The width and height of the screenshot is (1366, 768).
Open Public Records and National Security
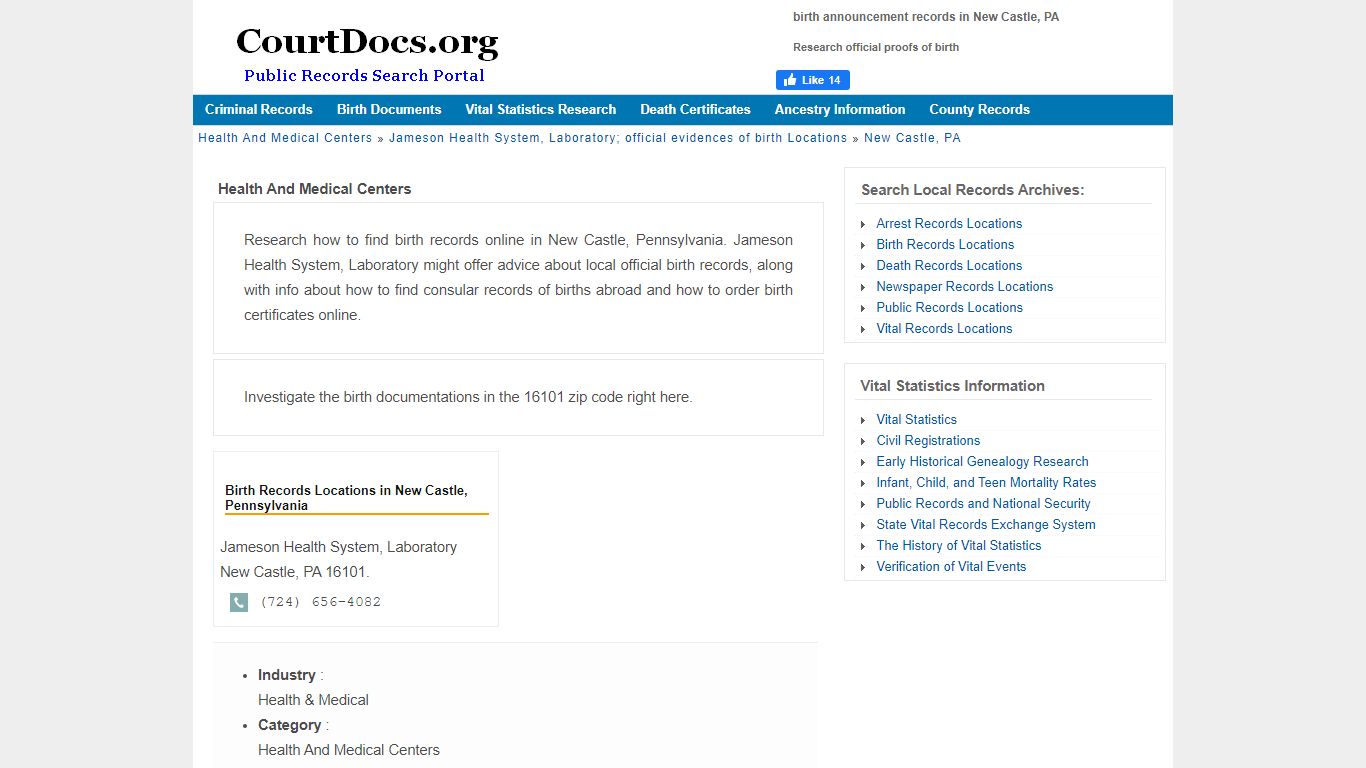[x=983, y=504]
